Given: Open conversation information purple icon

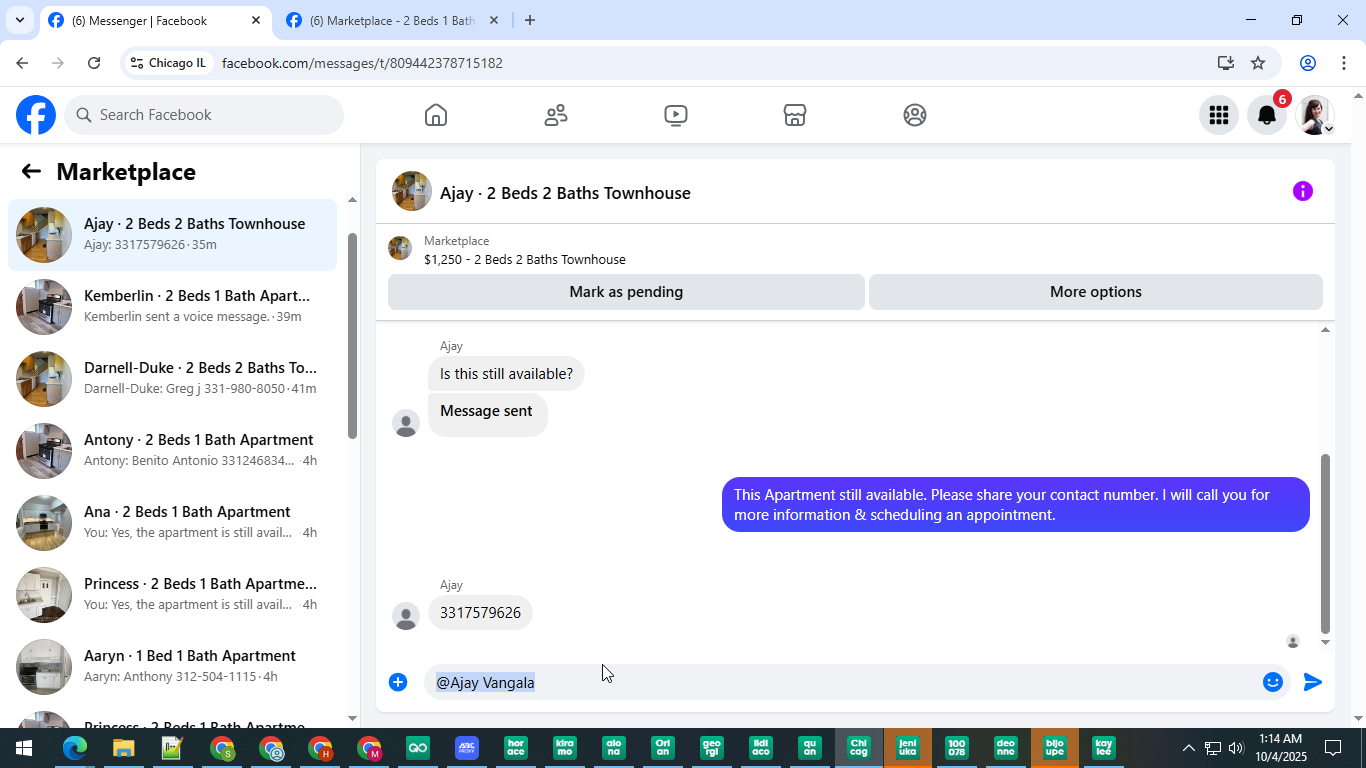Looking at the screenshot, I should pyautogui.click(x=1302, y=191).
